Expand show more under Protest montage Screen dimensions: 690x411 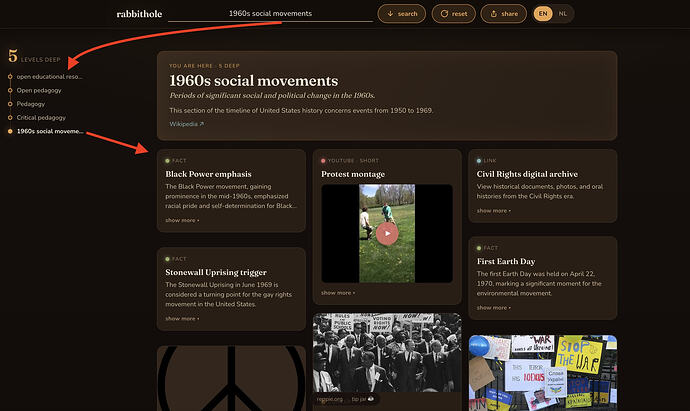[338, 293]
